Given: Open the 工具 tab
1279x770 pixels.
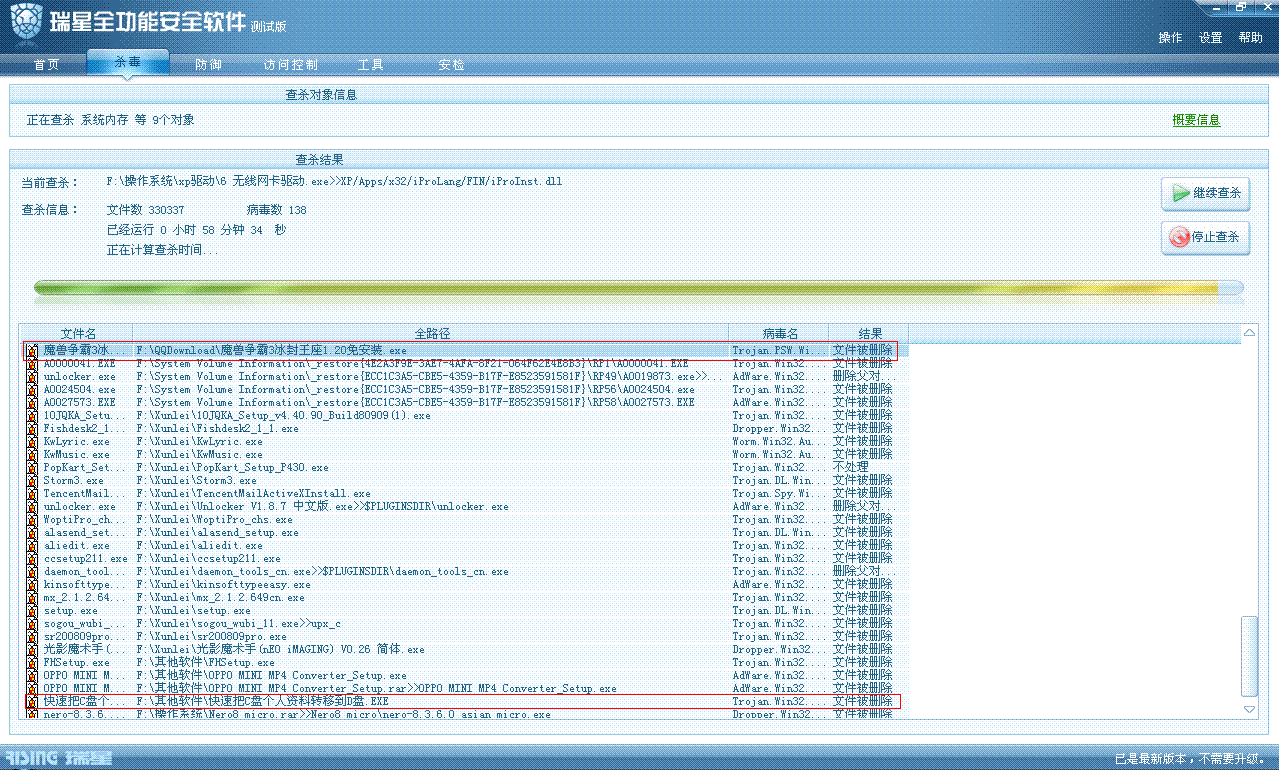Looking at the screenshot, I should click(x=371, y=64).
